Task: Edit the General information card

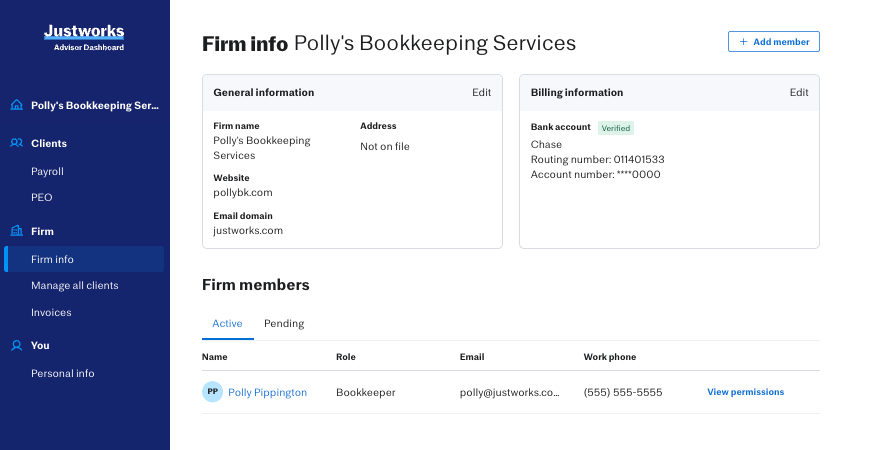Action: (481, 92)
